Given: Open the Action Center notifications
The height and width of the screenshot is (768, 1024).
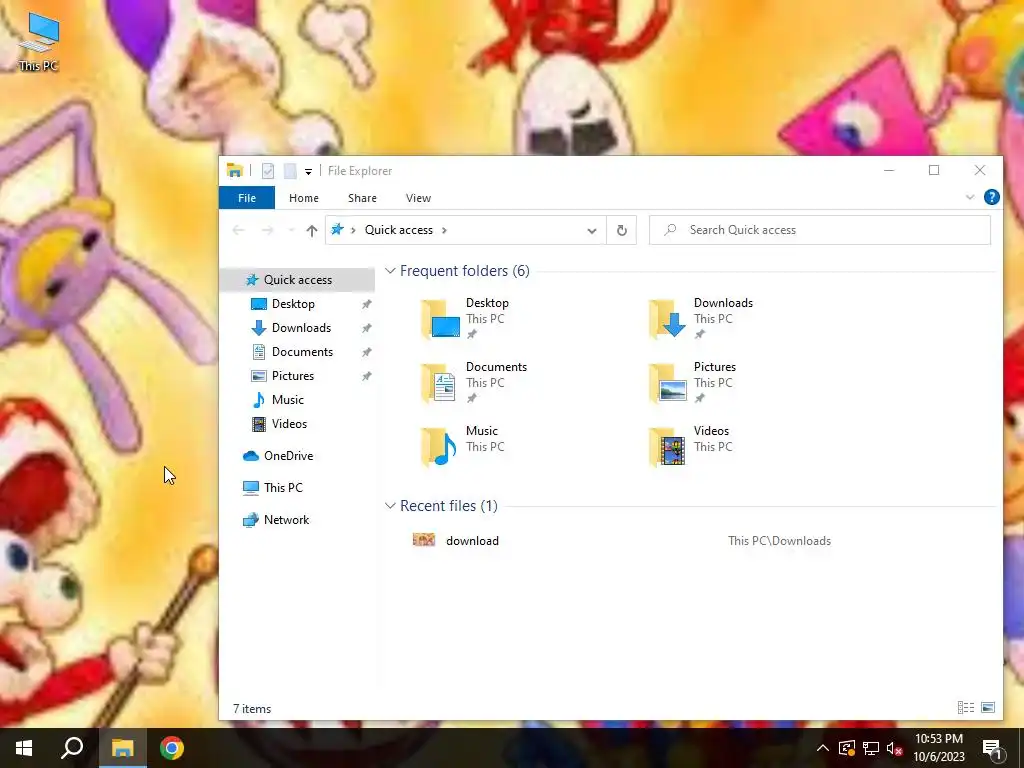Looking at the screenshot, I should coord(993,748).
